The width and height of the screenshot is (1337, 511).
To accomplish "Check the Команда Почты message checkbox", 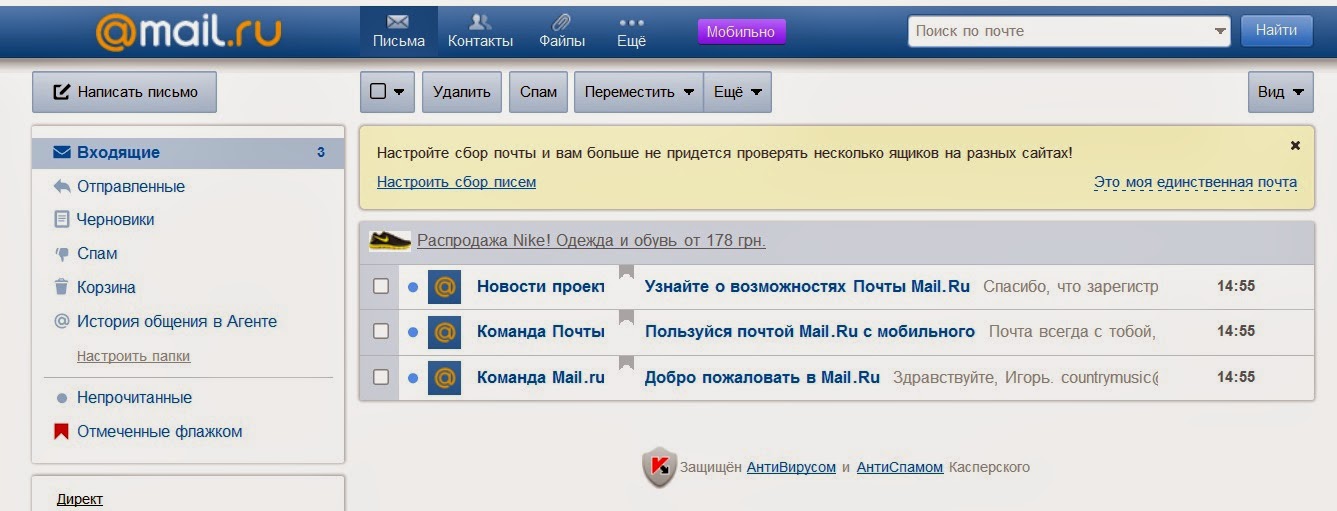I will (x=380, y=332).
